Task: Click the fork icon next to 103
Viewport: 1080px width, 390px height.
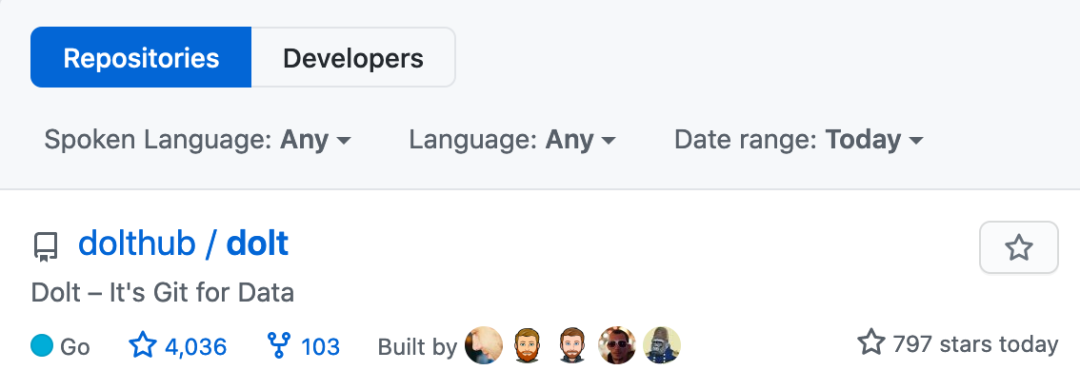Action: [279, 345]
